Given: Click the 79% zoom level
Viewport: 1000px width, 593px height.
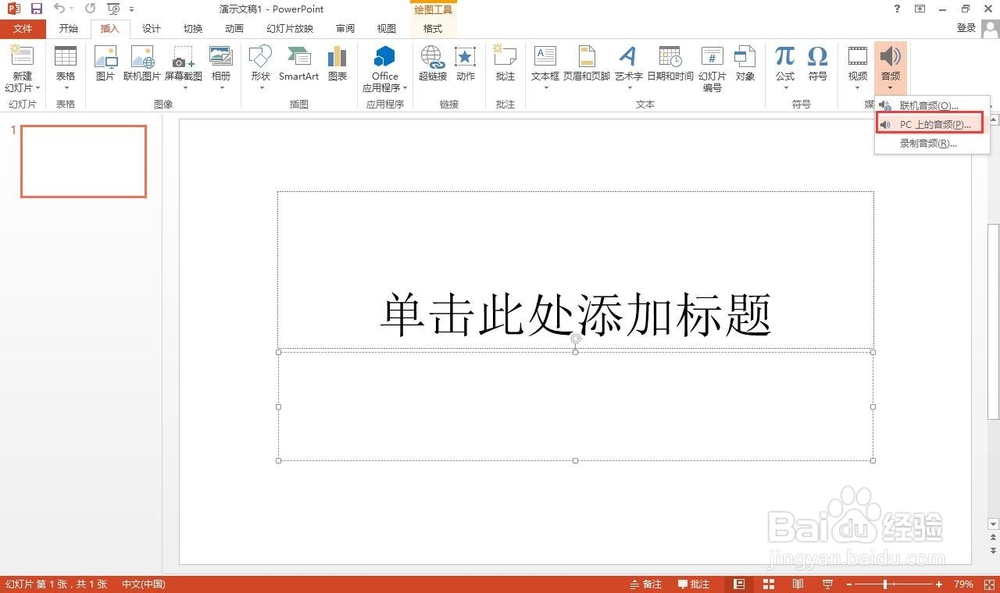Looking at the screenshot, I should (x=963, y=584).
